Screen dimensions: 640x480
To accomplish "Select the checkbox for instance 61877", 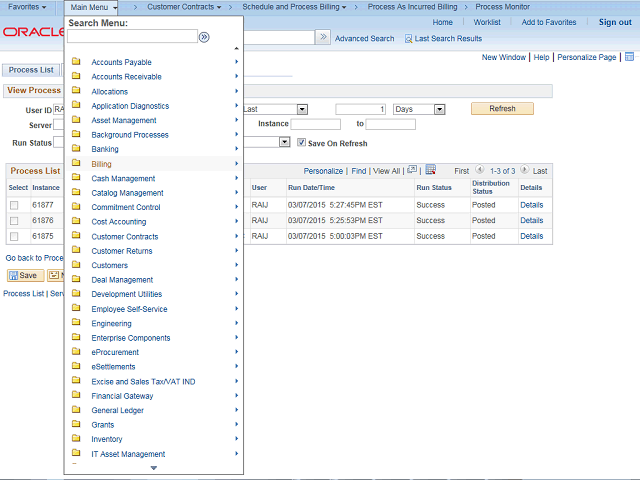I will [14, 205].
